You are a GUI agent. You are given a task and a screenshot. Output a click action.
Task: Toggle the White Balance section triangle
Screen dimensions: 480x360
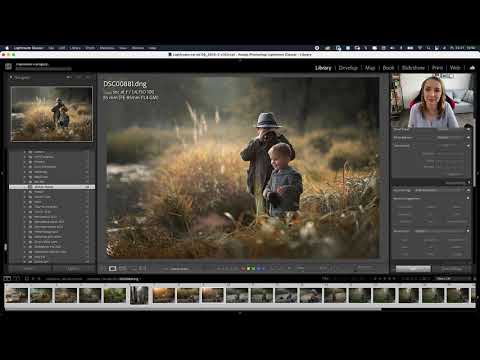(x=468, y=137)
